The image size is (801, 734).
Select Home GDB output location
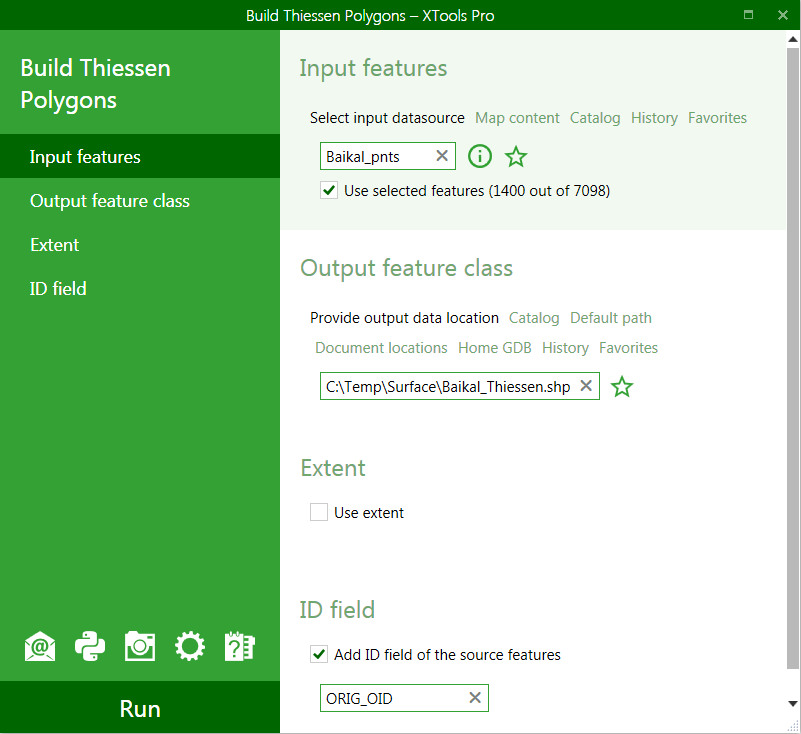click(x=494, y=348)
